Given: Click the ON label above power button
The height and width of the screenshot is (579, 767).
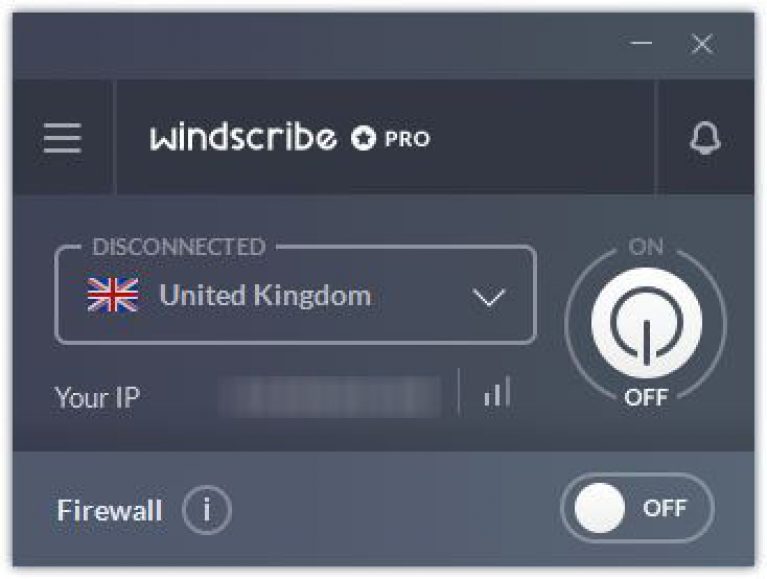Looking at the screenshot, I should (x=646, y=247).
